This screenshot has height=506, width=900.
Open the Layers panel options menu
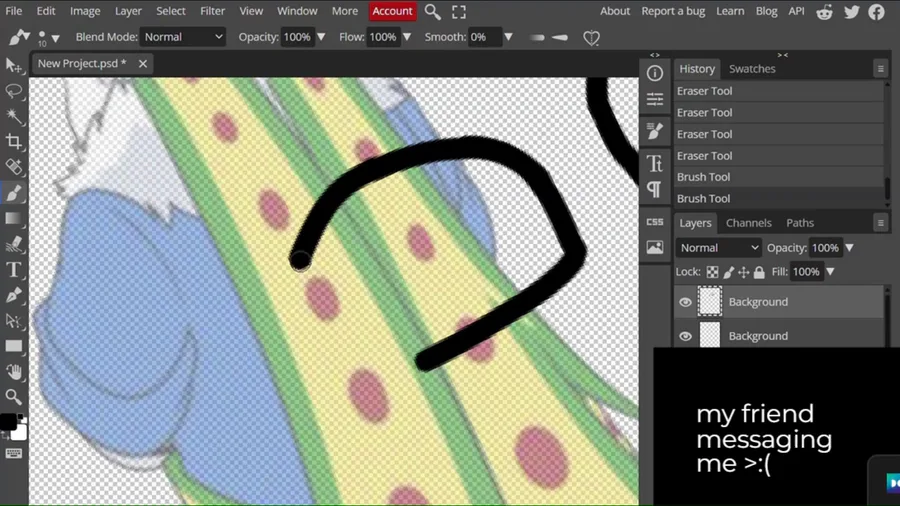coord(880,223)
